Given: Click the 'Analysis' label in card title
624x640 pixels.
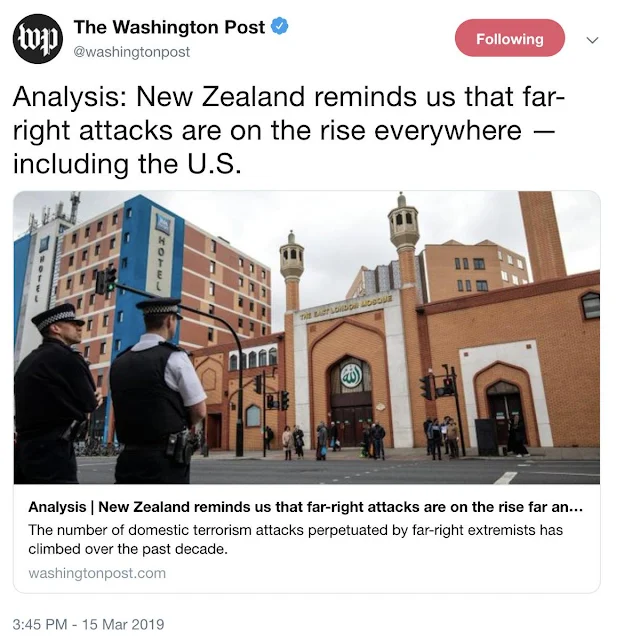Looking at the screenshot, I should [57, 507].
